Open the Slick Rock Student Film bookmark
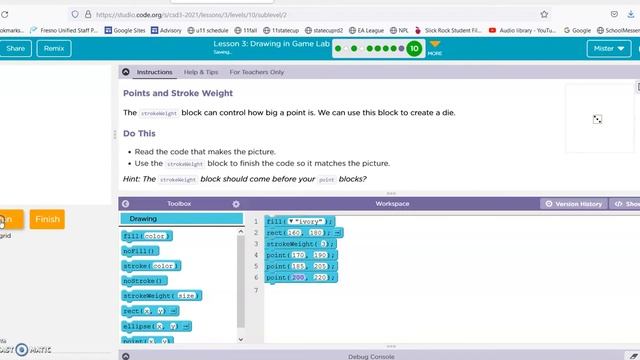 pos(448,30)
